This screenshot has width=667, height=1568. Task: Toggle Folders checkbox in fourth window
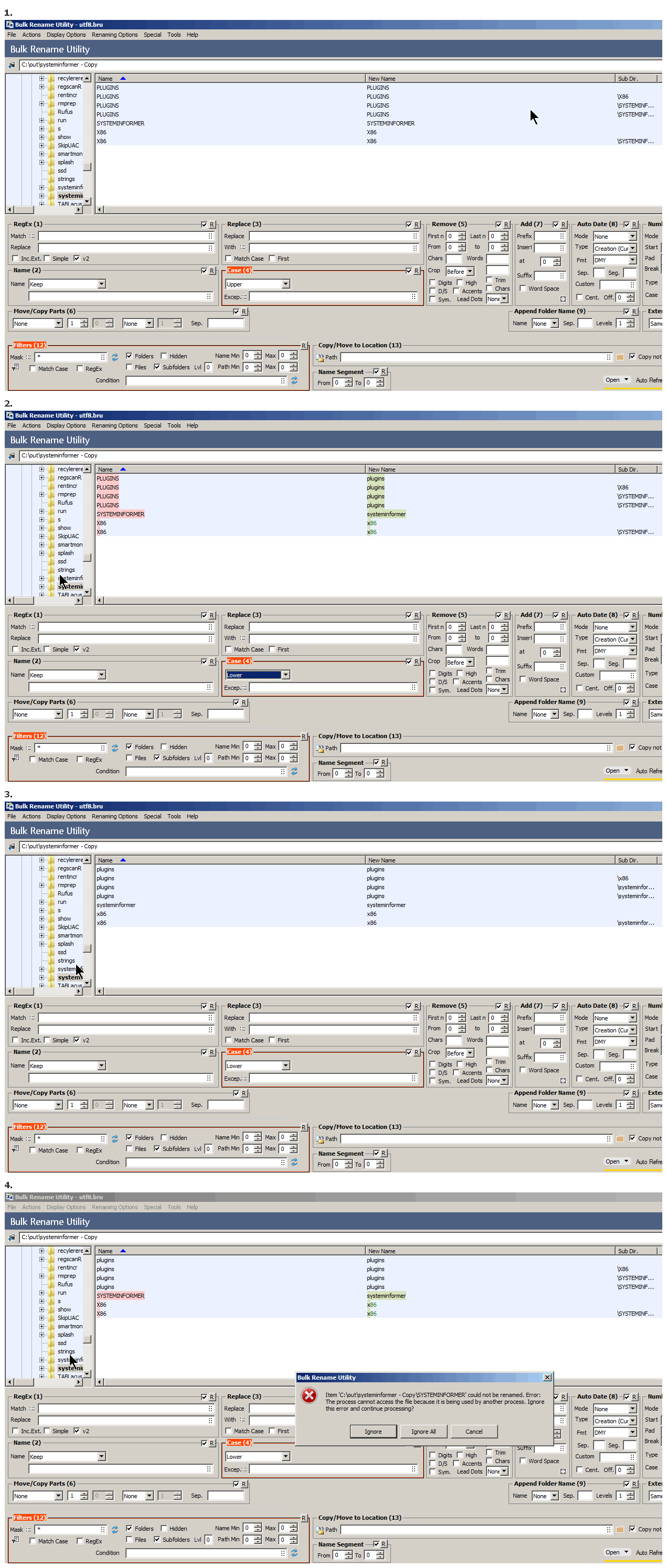pos(129,1529)
